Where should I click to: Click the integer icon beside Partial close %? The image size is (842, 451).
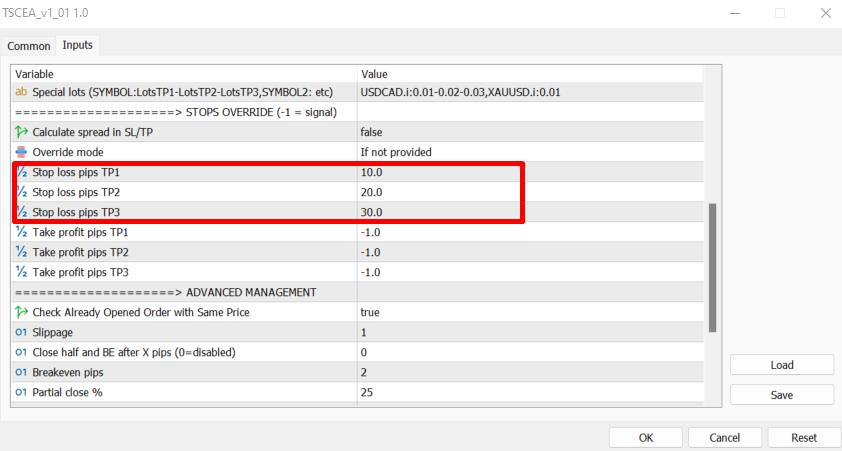point(21,392)
